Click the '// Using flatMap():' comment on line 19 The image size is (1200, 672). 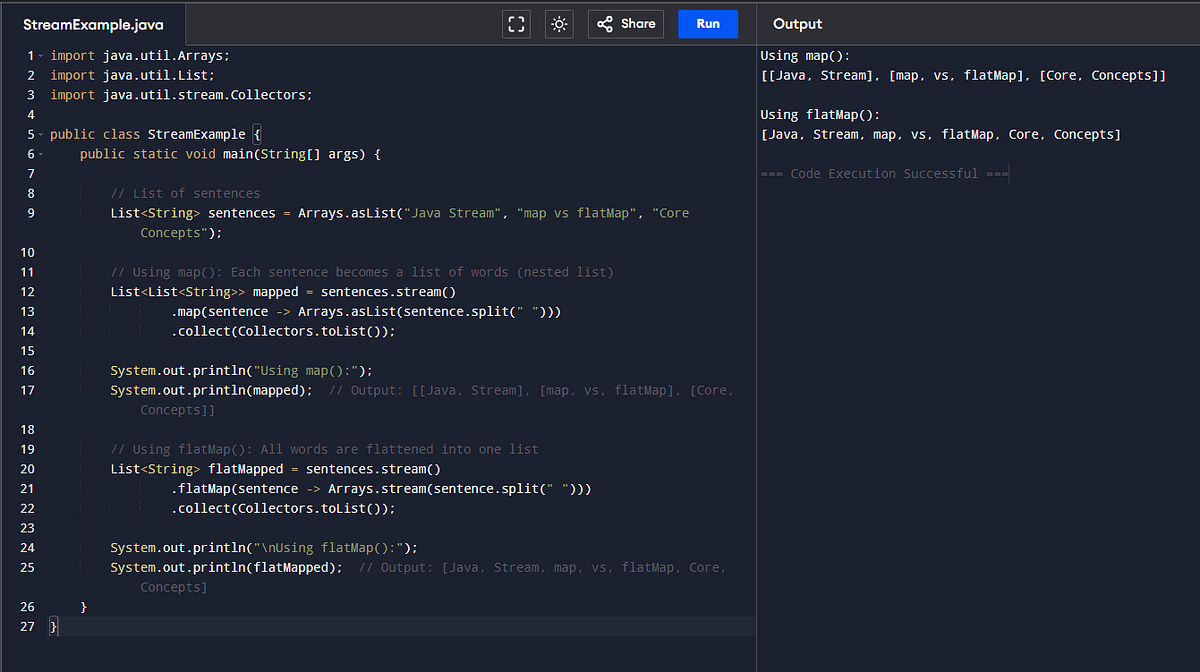tap(324, 449)
